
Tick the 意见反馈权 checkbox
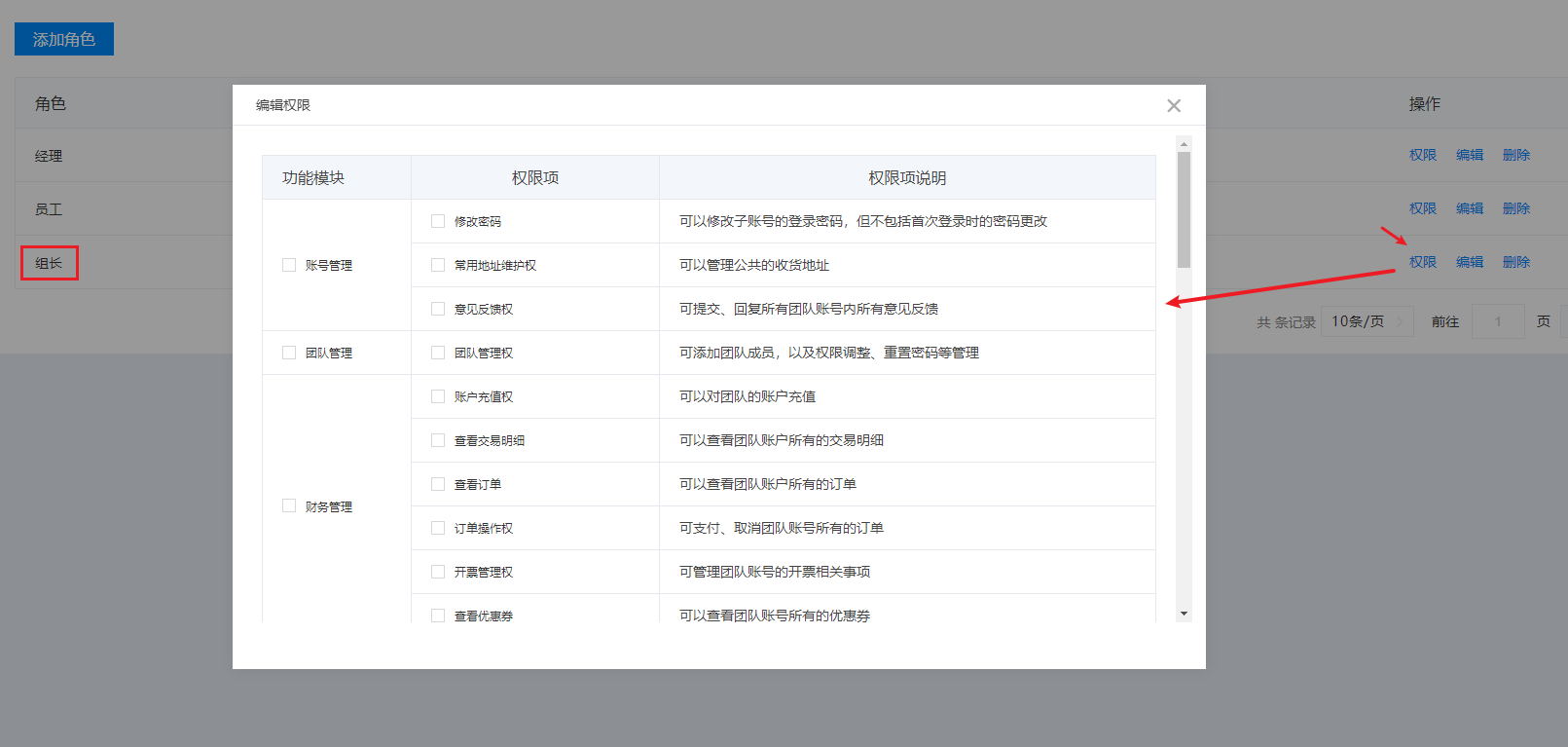[x=438, y=309]
